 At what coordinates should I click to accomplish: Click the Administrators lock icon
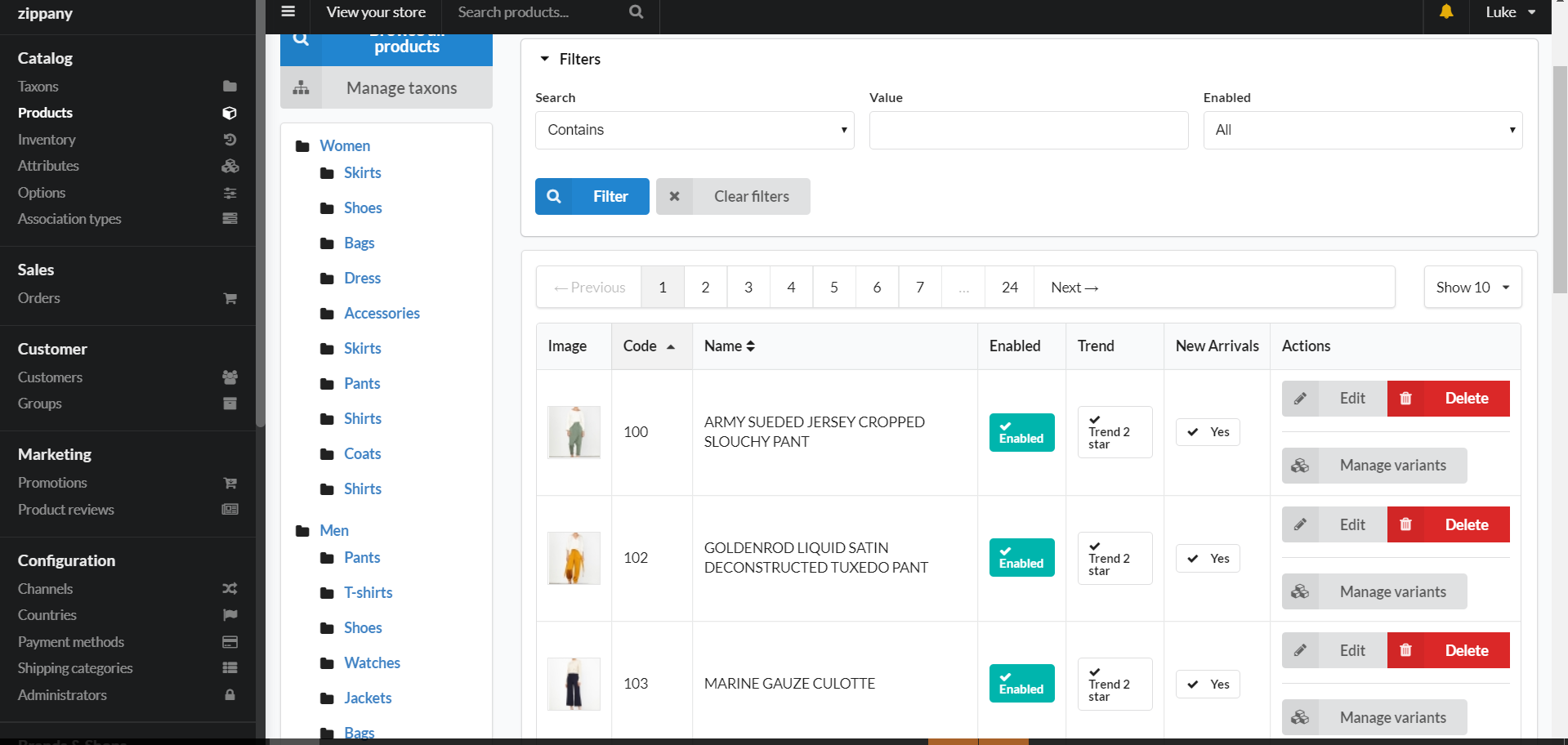(230, 695)
